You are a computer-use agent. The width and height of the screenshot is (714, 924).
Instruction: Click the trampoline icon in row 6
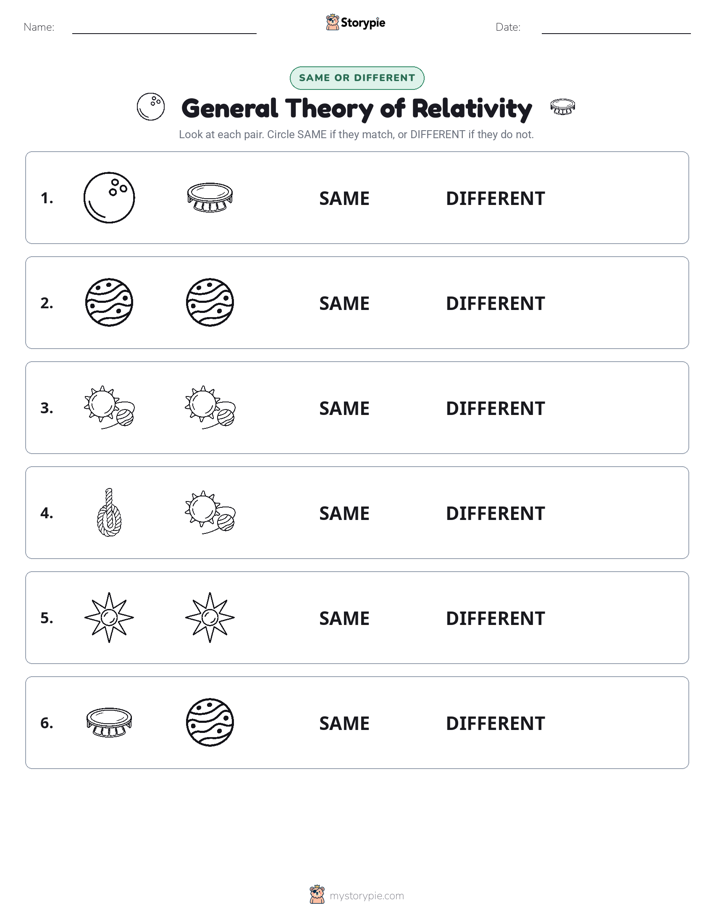click(x=109, y=722)
